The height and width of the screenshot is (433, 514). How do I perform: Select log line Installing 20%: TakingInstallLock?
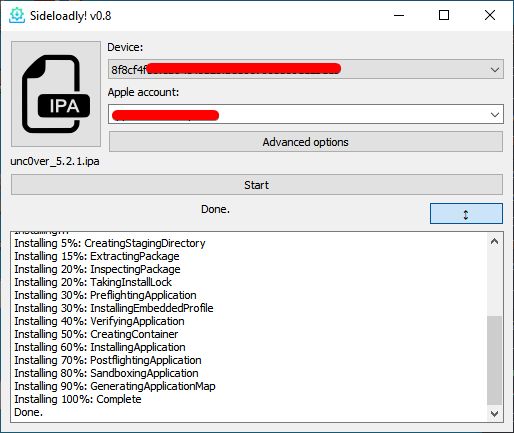[x=93, y=282]
